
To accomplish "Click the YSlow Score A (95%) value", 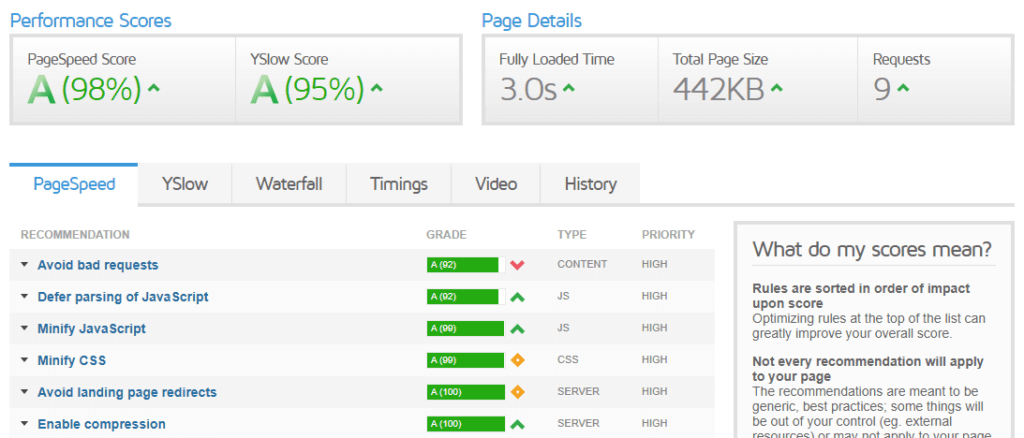I will click(308, 89).
